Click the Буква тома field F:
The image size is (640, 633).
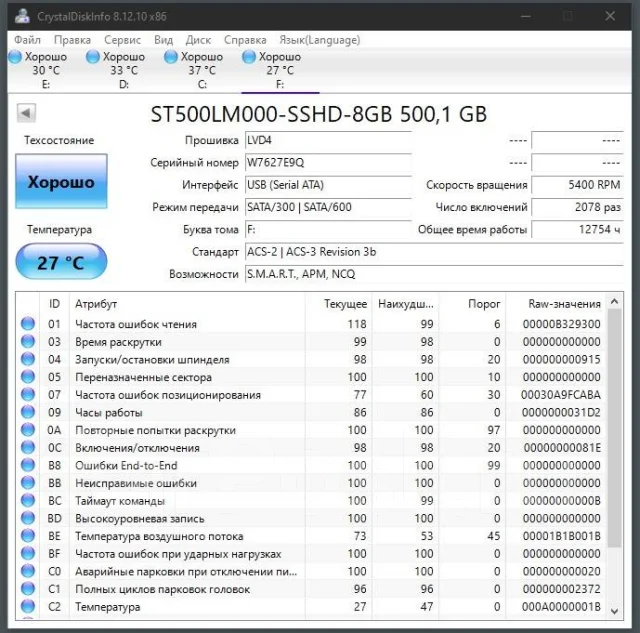click(x=328, y=229)
